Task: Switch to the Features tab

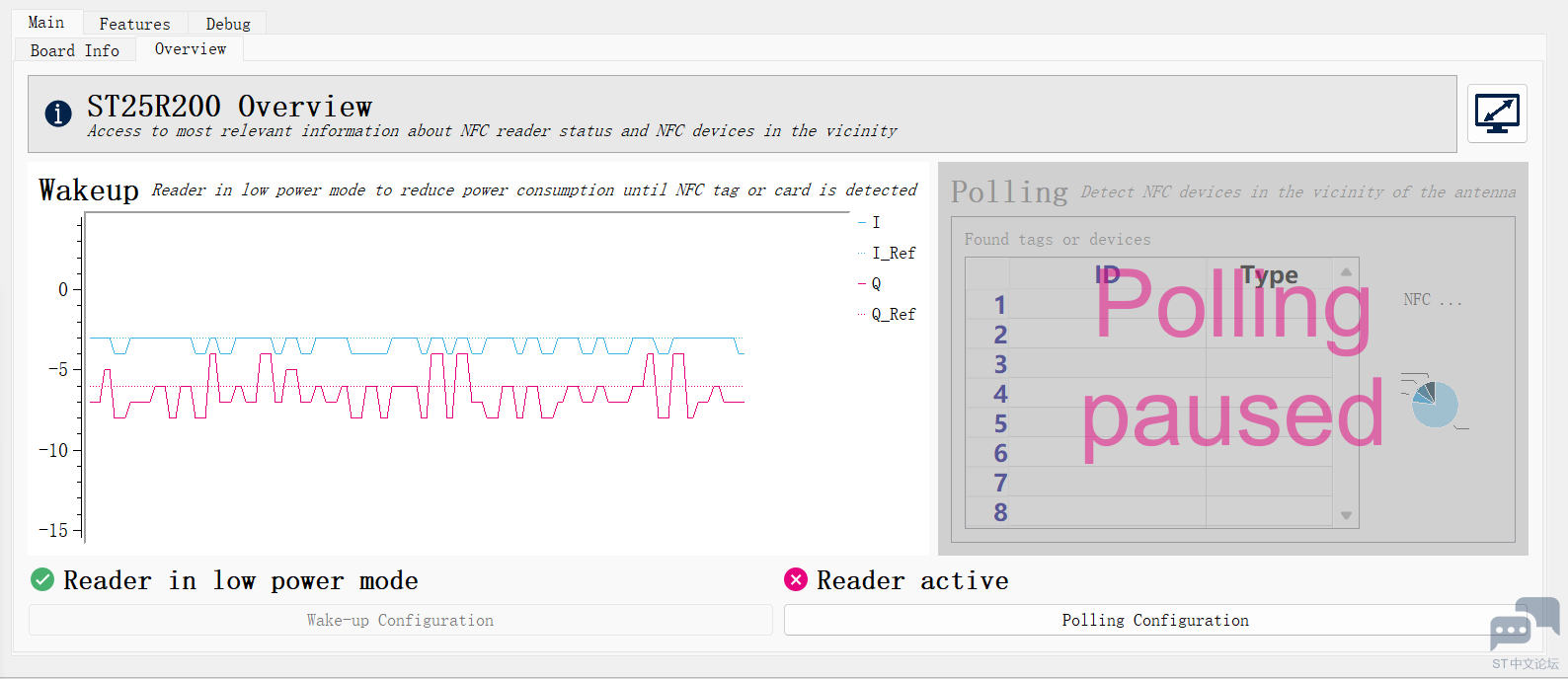Action: click(x=134, y=24)
